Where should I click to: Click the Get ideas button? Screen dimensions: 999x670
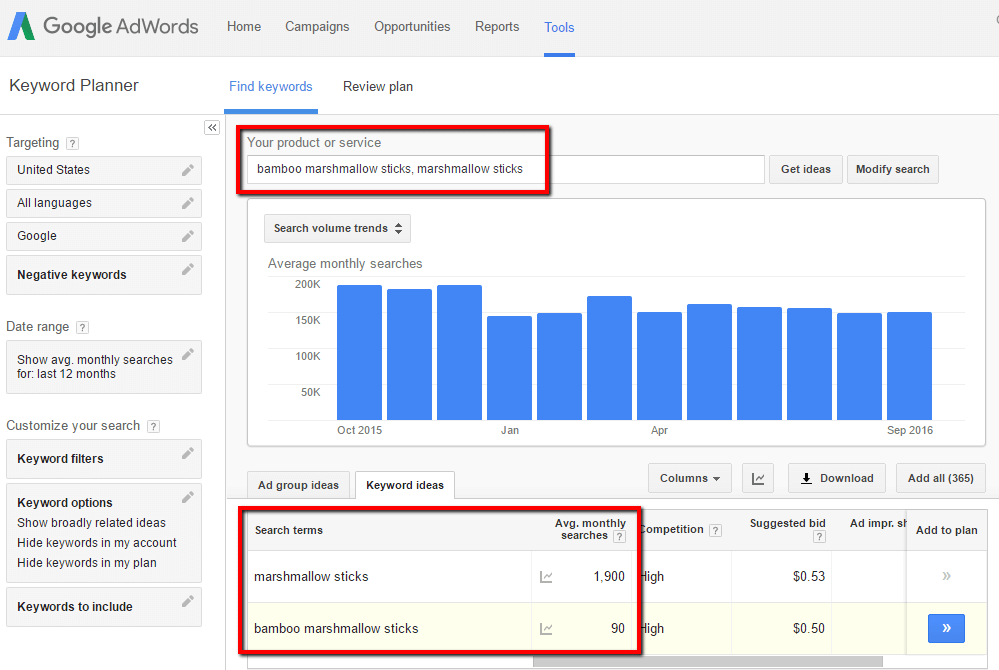(x=806, y=169)
